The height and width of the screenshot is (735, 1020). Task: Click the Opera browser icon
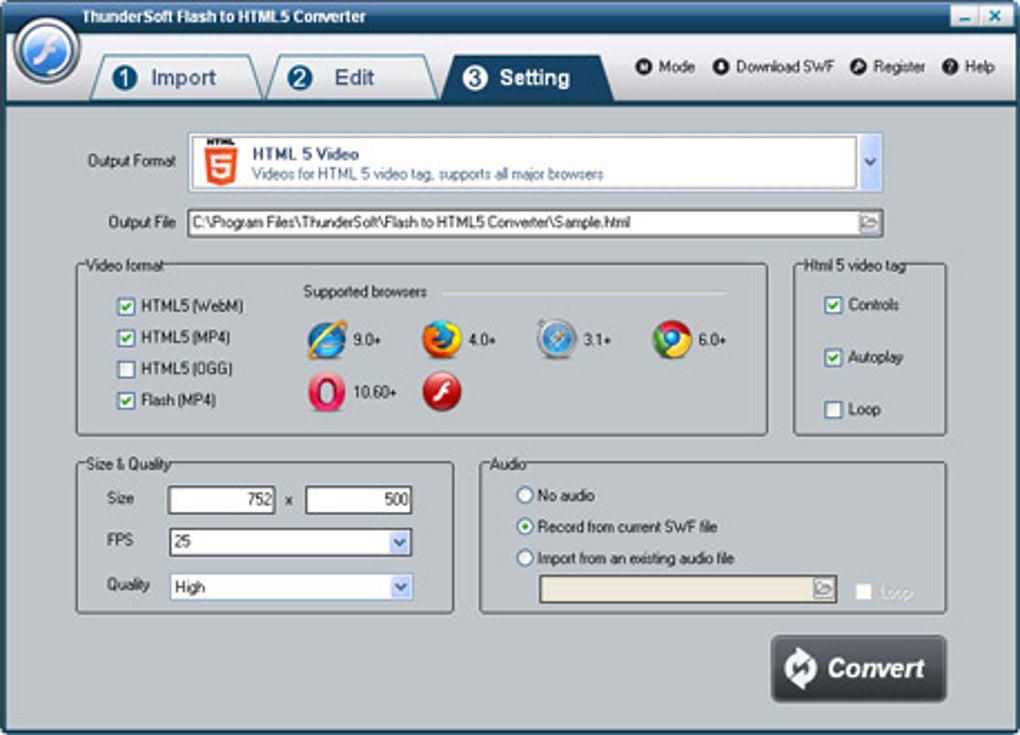click(x=326, y=391)
